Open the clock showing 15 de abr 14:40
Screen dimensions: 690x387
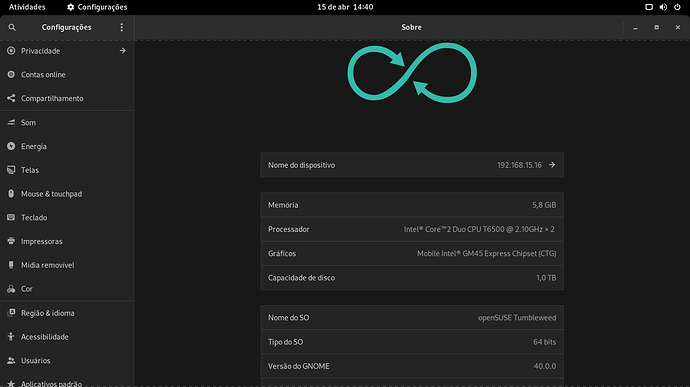point(345,7)
